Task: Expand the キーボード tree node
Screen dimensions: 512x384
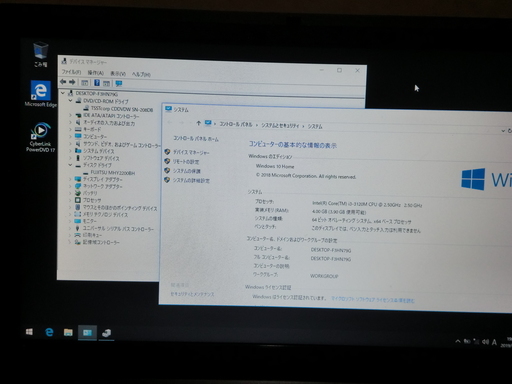Action: 70,129
